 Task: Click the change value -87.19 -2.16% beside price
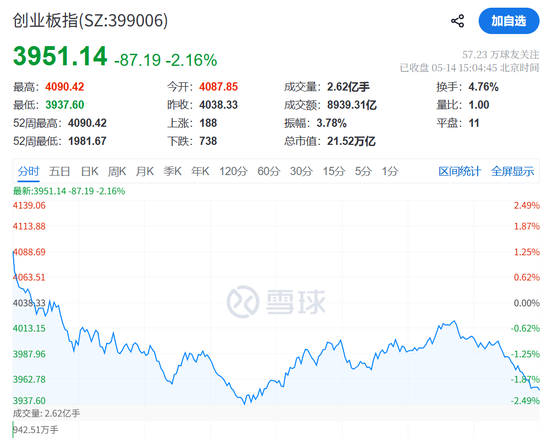tap(166, 60)
